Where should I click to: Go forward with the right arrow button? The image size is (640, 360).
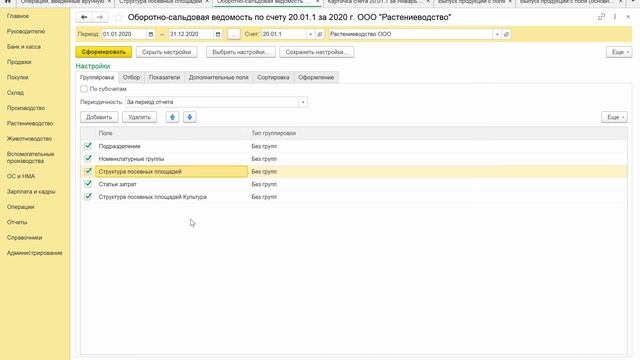coord(100,17)
